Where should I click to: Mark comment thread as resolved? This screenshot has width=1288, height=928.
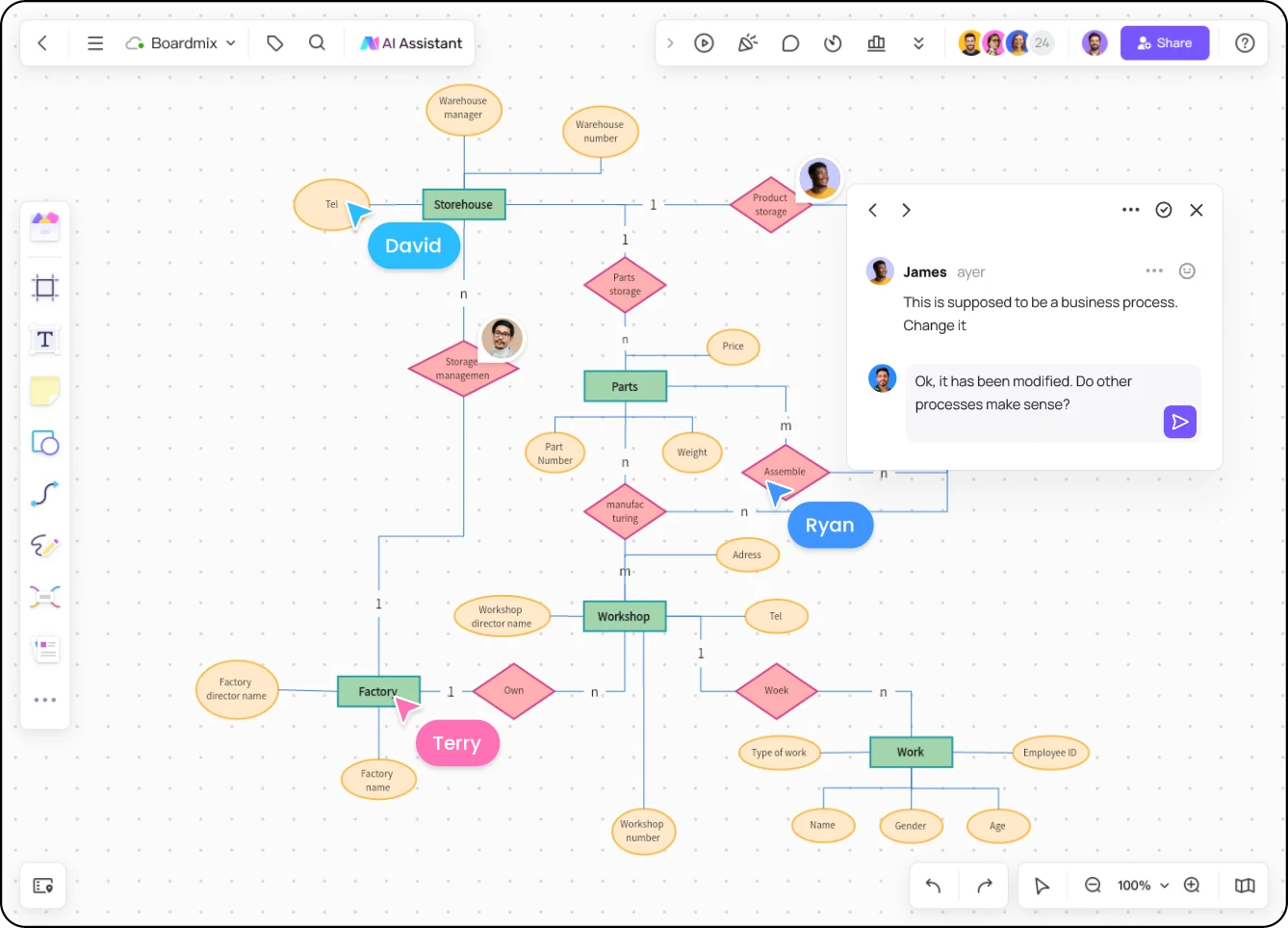coord(1164,210)
